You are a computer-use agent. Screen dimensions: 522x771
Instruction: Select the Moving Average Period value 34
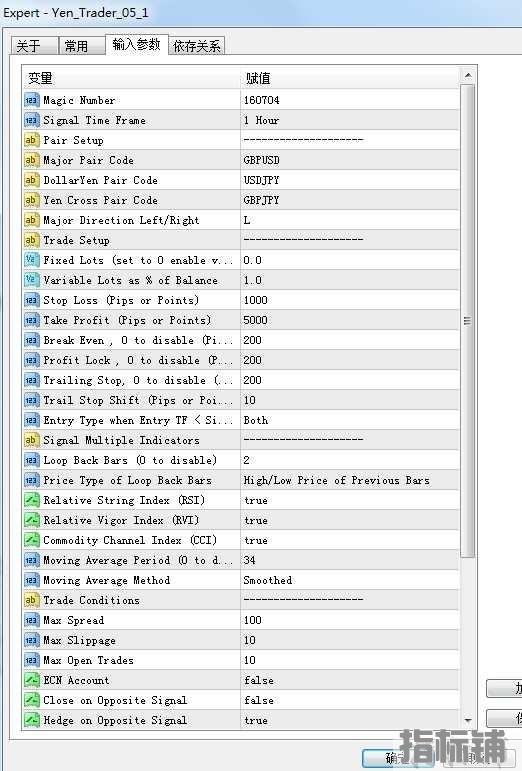point(250,561)
